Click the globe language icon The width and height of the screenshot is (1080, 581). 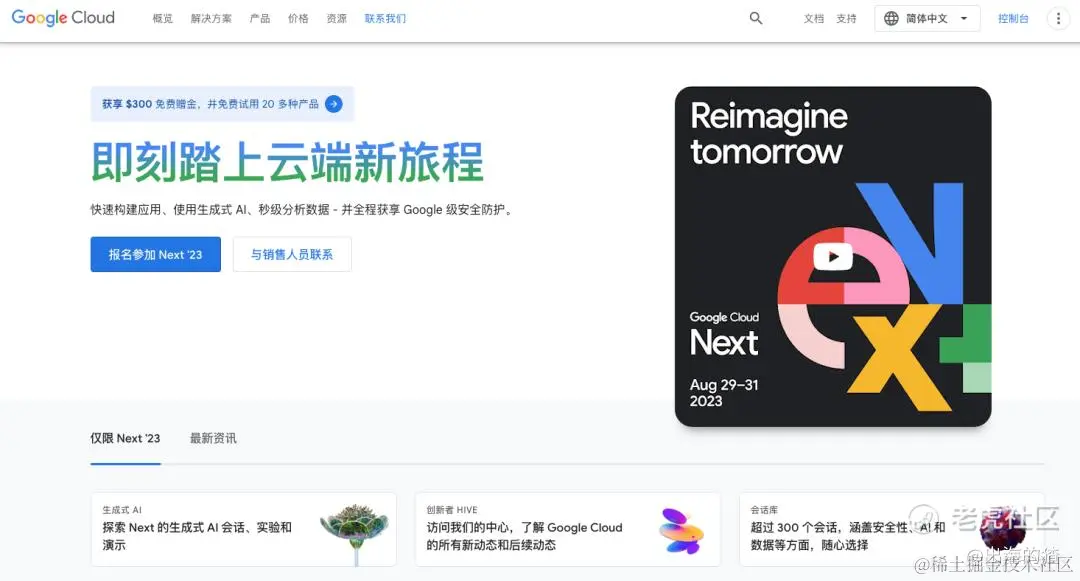(891, 19)
